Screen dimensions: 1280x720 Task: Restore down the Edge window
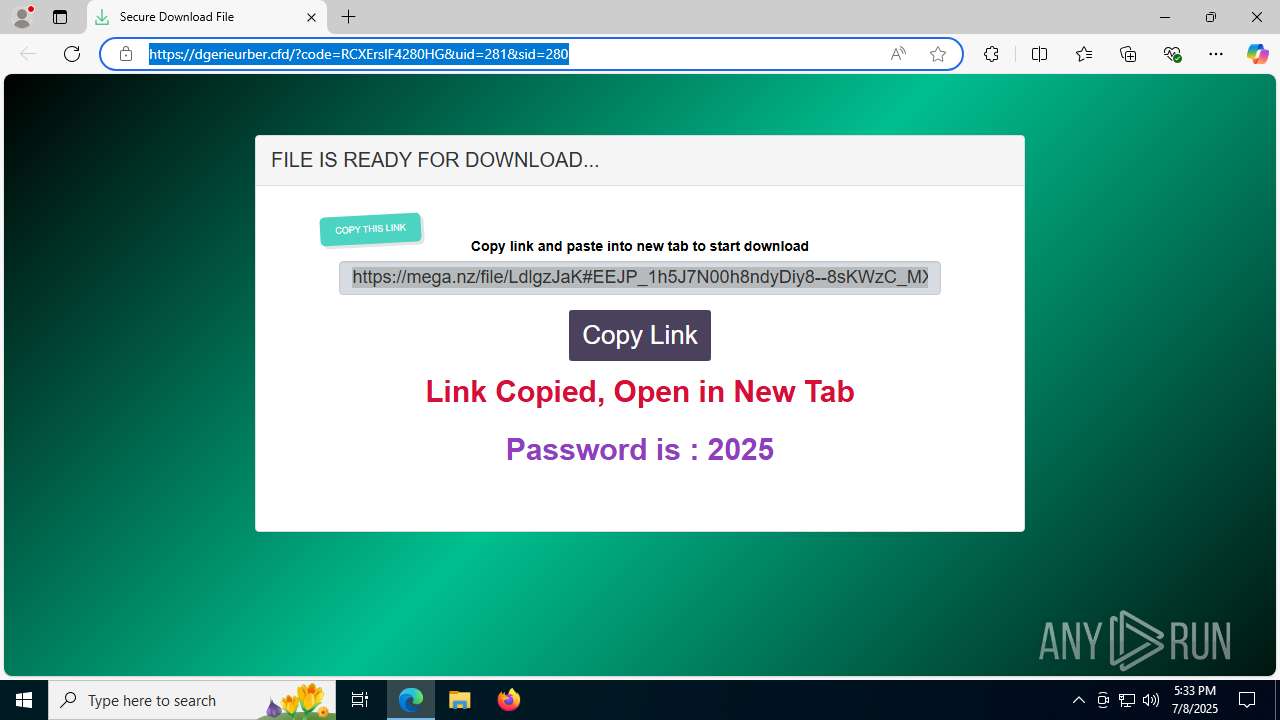tap(1210, 17)
